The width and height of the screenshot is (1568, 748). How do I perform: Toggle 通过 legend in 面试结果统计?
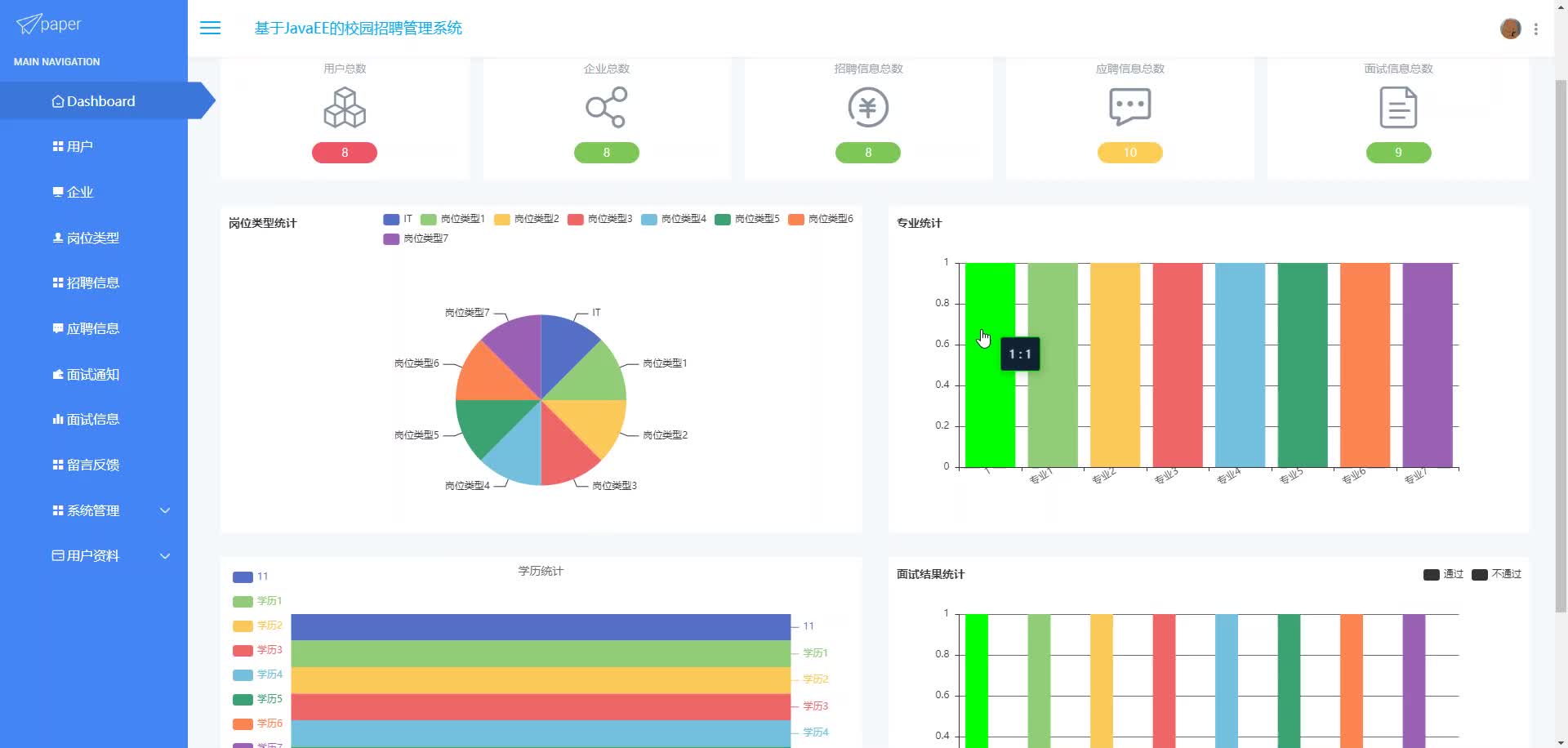tap(1443, 574)
